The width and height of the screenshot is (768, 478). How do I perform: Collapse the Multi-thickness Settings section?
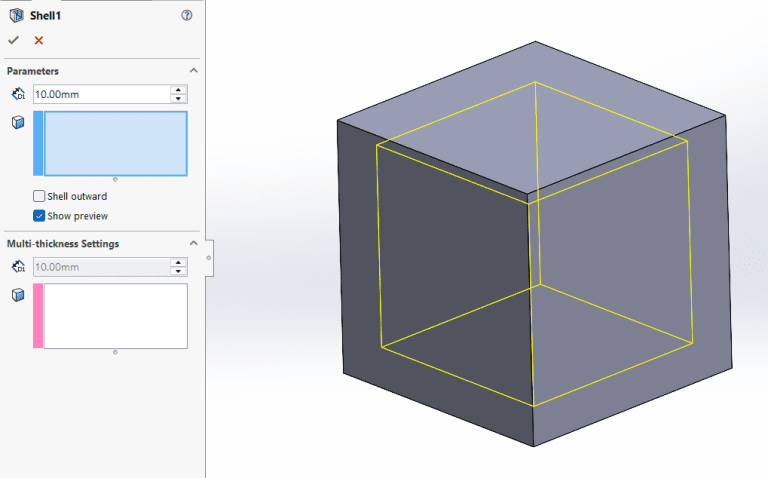193,244
